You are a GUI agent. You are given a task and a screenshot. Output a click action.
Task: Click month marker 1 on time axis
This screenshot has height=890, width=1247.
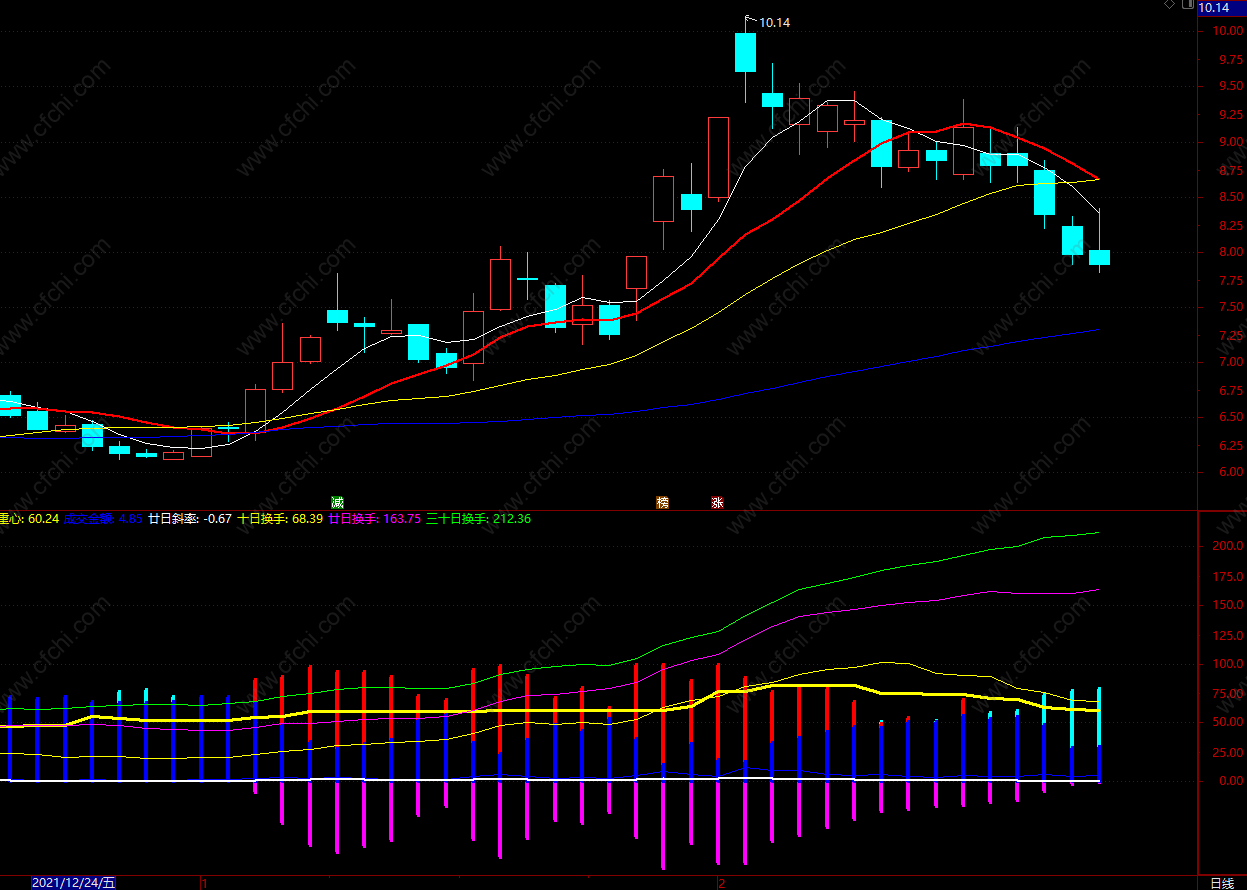coord(203,883)
